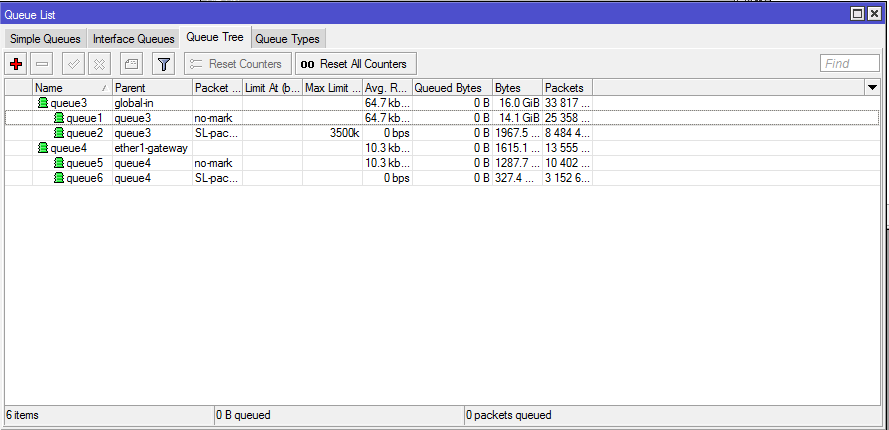Select the queue4 row name

tap(69, 149)
